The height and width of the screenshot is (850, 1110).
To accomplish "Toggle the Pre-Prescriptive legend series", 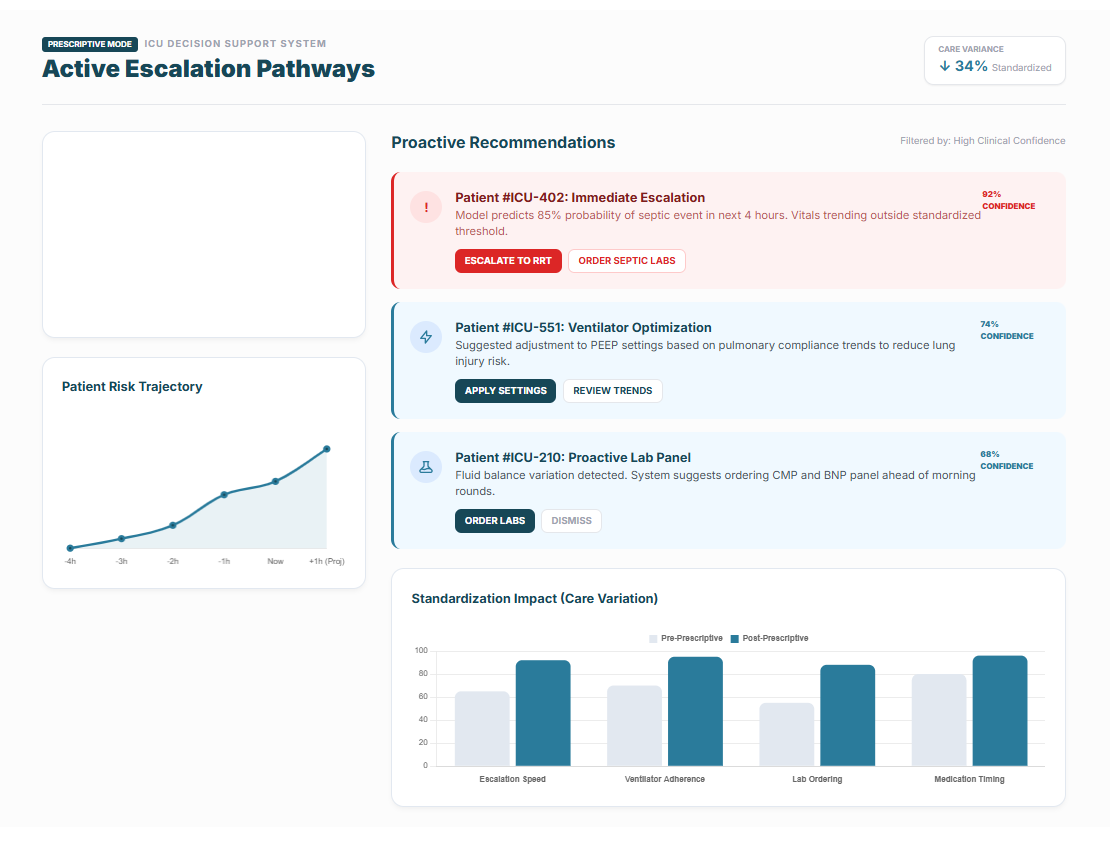I will point(685,638).
